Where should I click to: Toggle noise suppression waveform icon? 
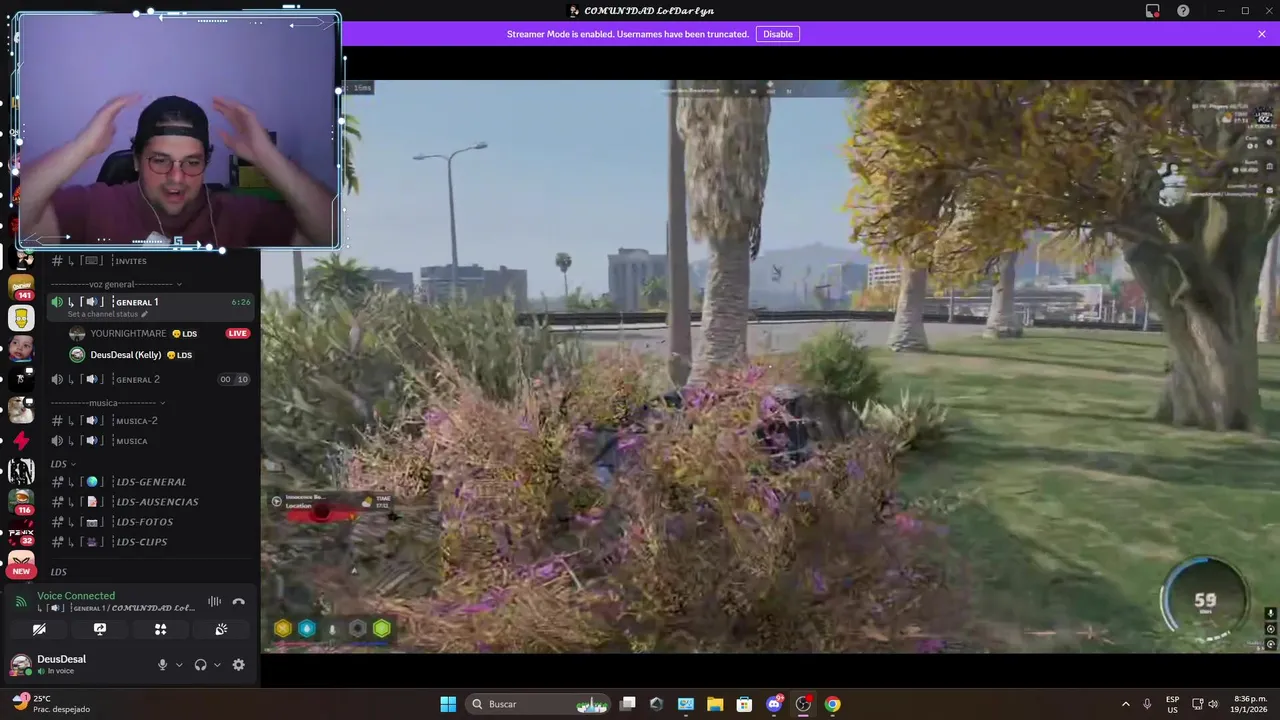[x=214, y=601]
